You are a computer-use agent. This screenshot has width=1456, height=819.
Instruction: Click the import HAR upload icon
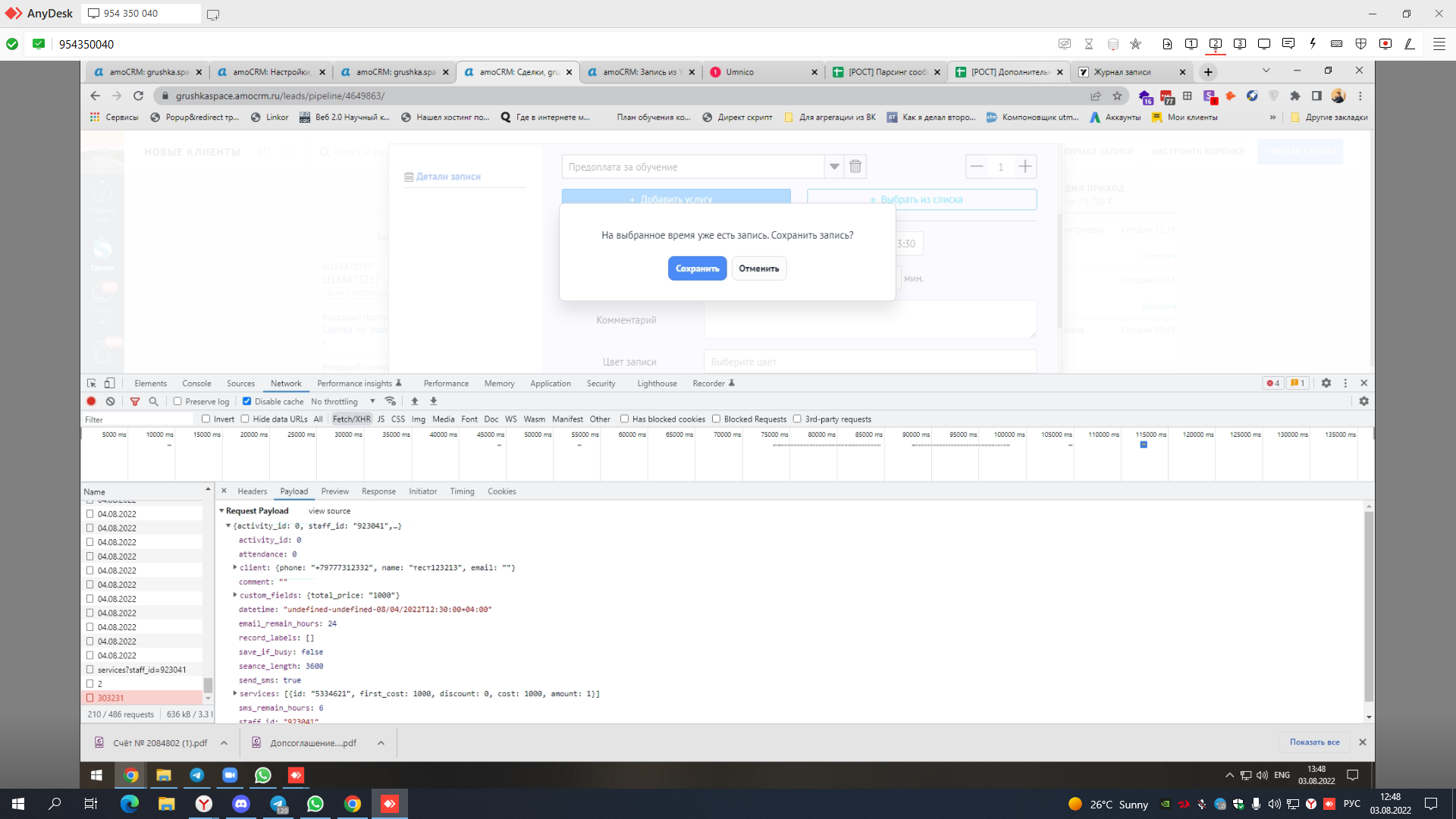415,401
